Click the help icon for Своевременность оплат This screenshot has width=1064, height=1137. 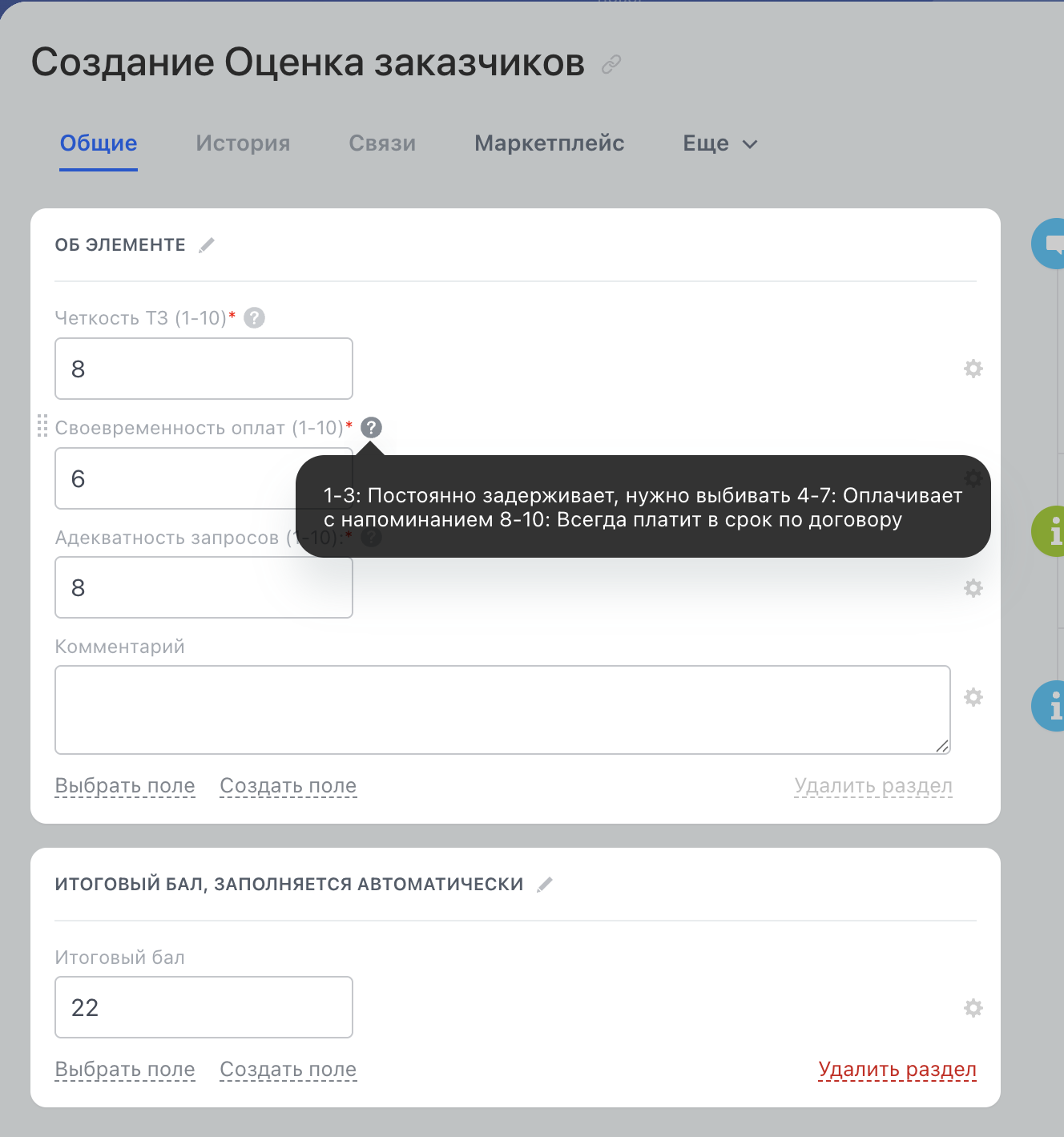[x=371, y=428]
